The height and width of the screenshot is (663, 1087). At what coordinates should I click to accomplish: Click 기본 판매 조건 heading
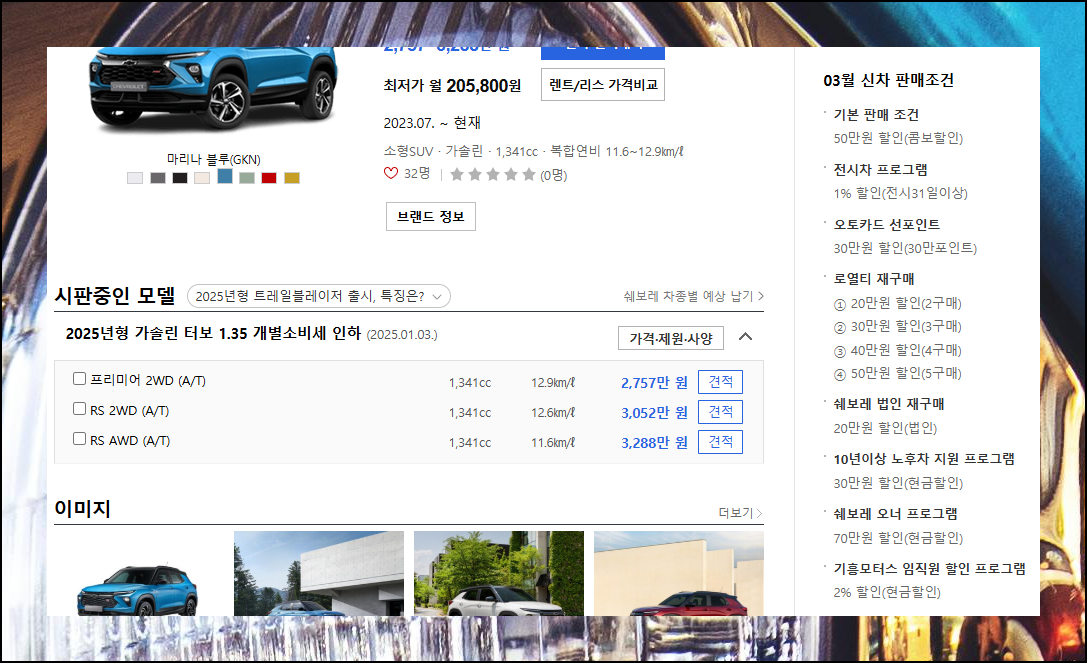click(876, 114)
